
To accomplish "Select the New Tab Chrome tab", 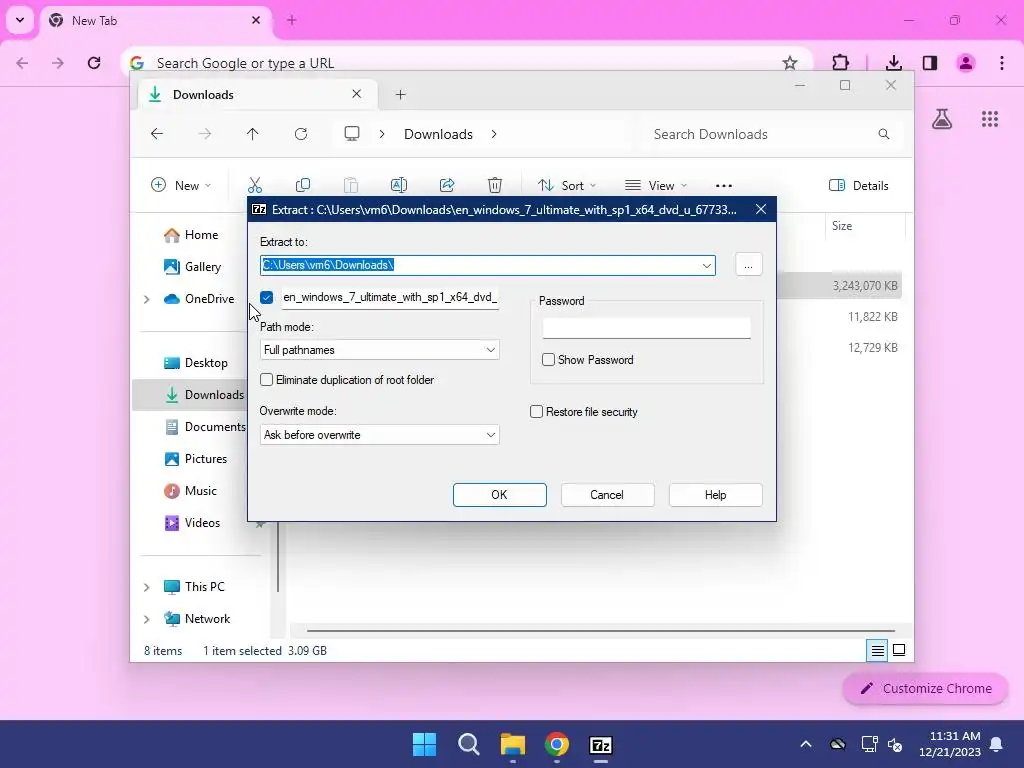I will [x=155, y=20].
